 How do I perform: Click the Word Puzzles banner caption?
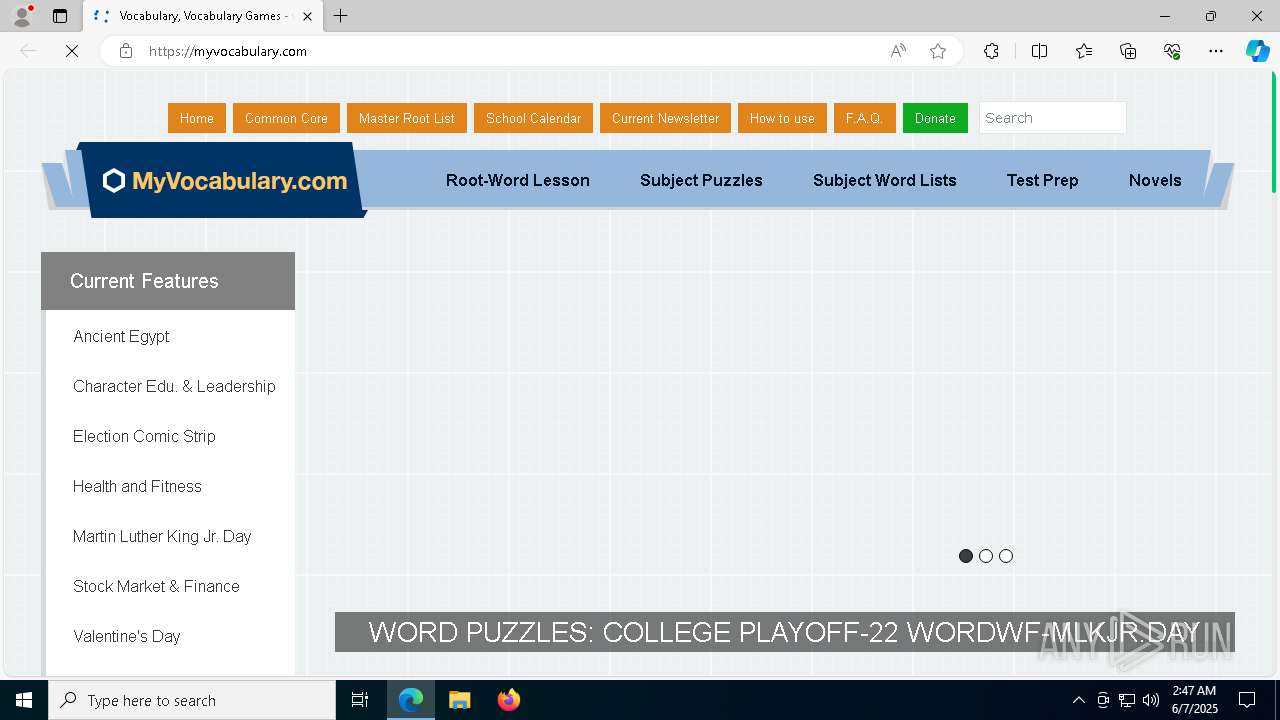784,632
